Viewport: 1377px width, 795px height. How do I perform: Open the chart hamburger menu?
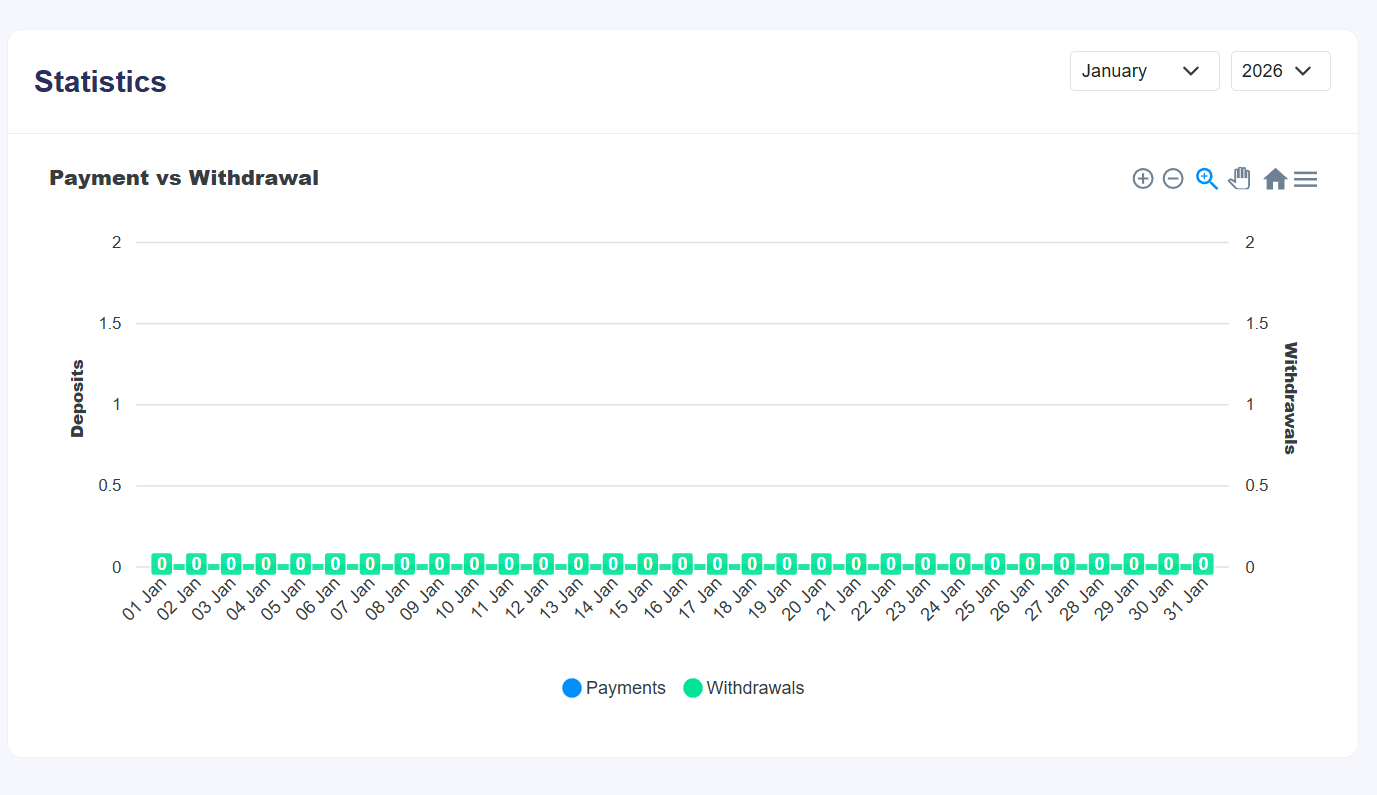1305,179
